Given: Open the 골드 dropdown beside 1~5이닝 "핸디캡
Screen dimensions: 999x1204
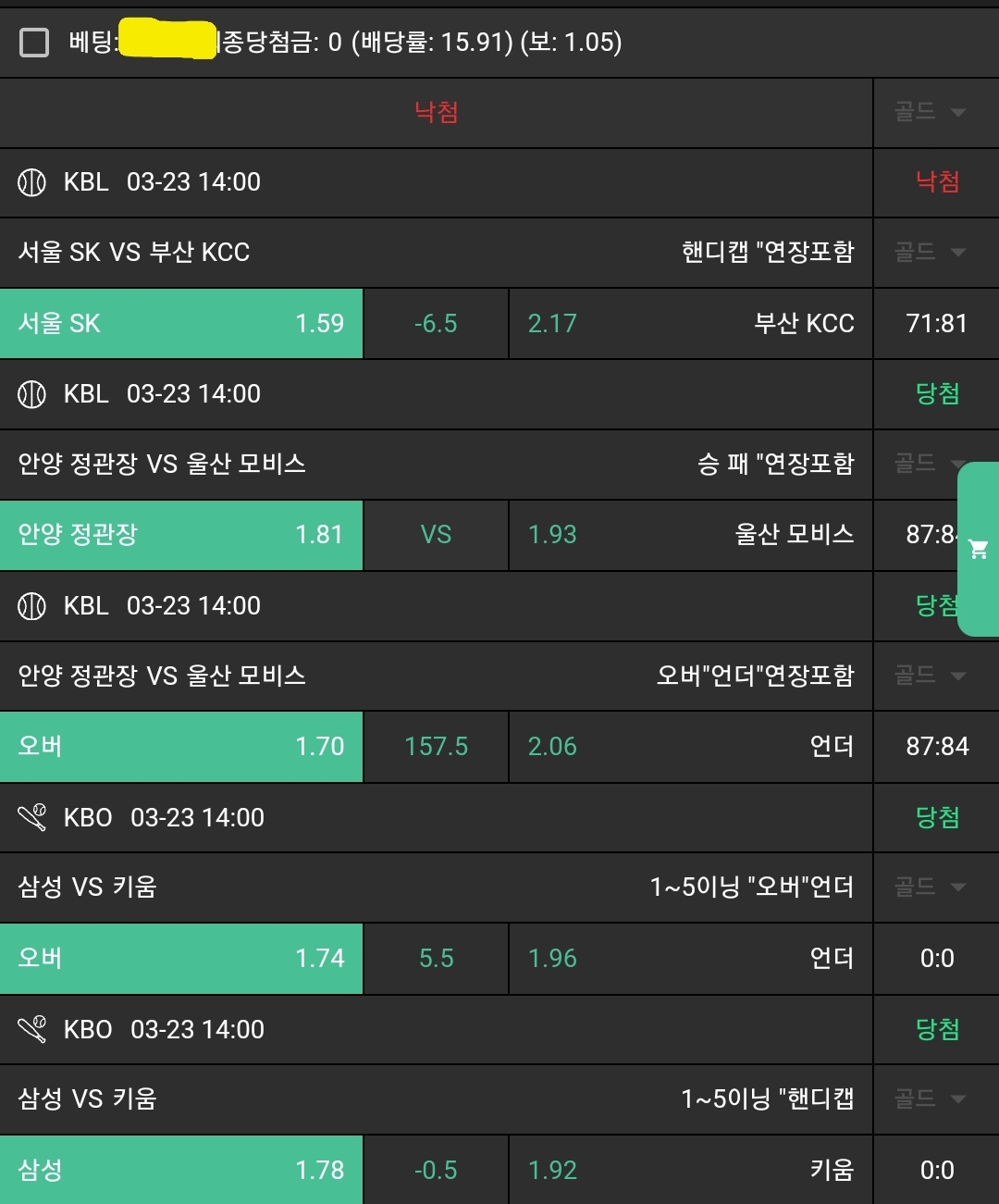Looking at the screenshot, I should (x=931, y=1099).
